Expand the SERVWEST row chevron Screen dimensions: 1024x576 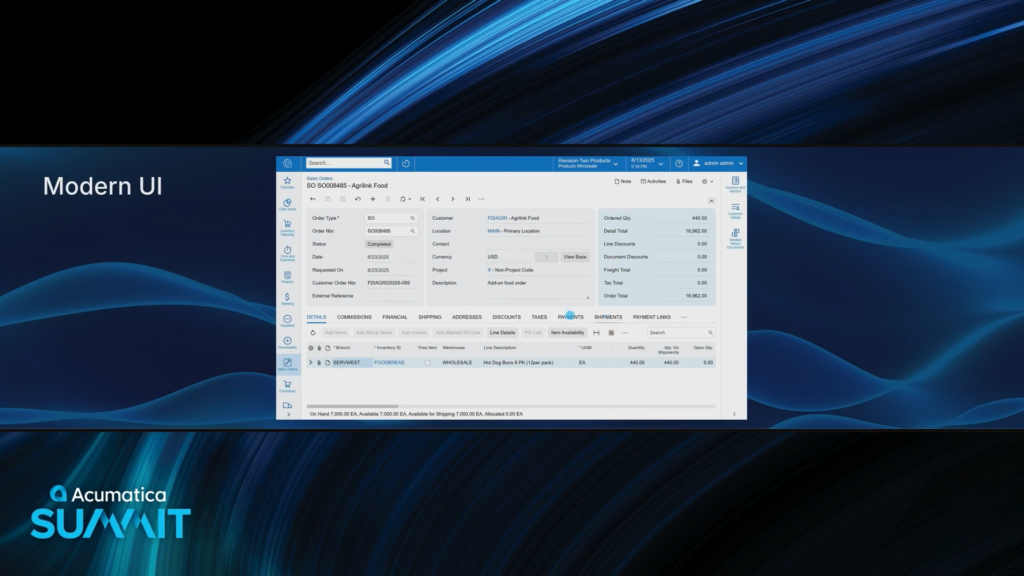point(310,362)
